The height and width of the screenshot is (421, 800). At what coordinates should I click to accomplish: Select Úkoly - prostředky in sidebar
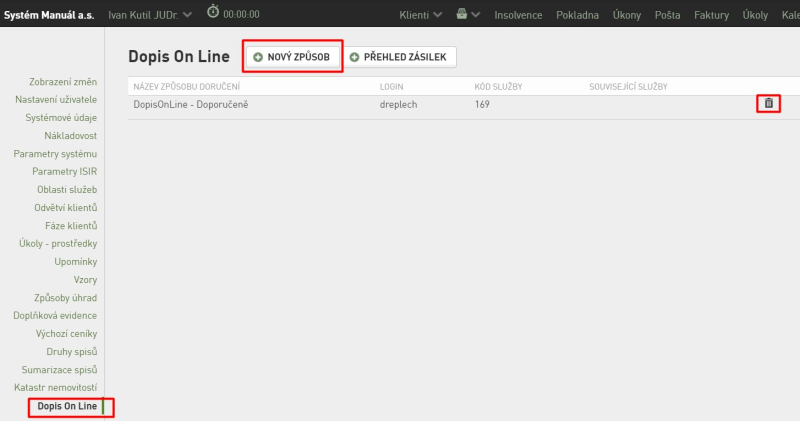tap(58, 243)
